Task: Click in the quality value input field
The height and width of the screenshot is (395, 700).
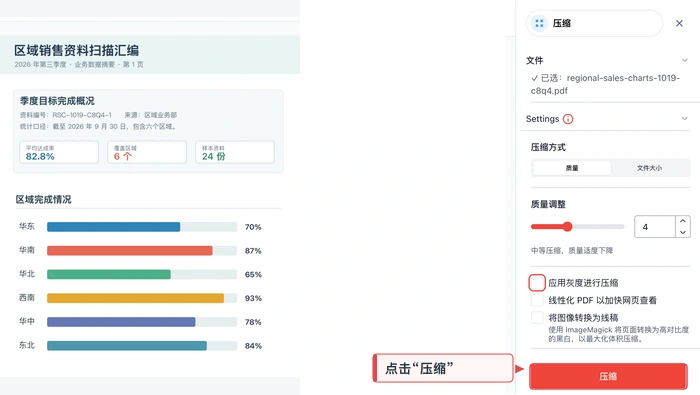Action: coord(655,227)
